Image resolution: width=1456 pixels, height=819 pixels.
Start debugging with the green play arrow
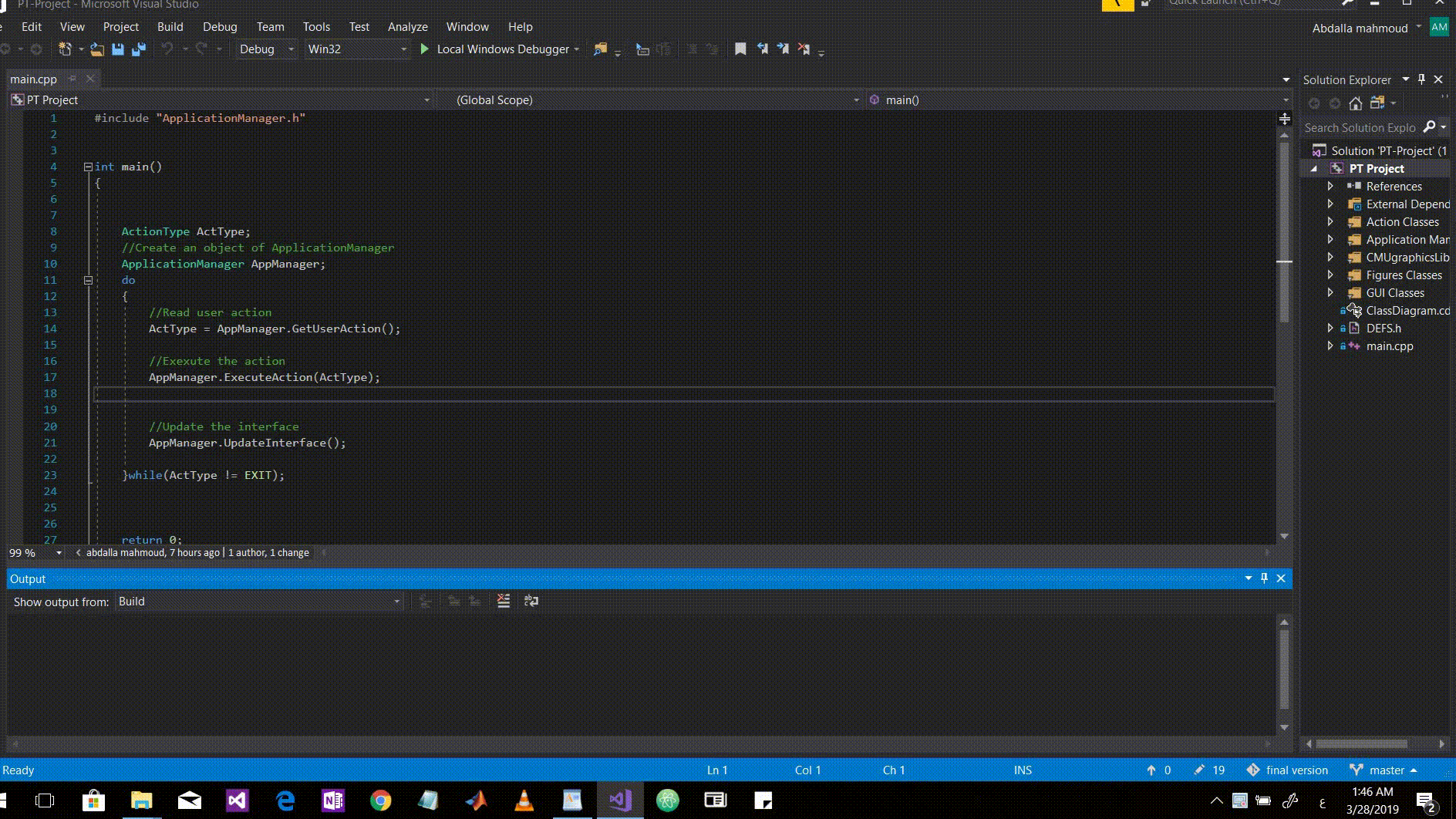pyautogui.click(x=424, y=49)
